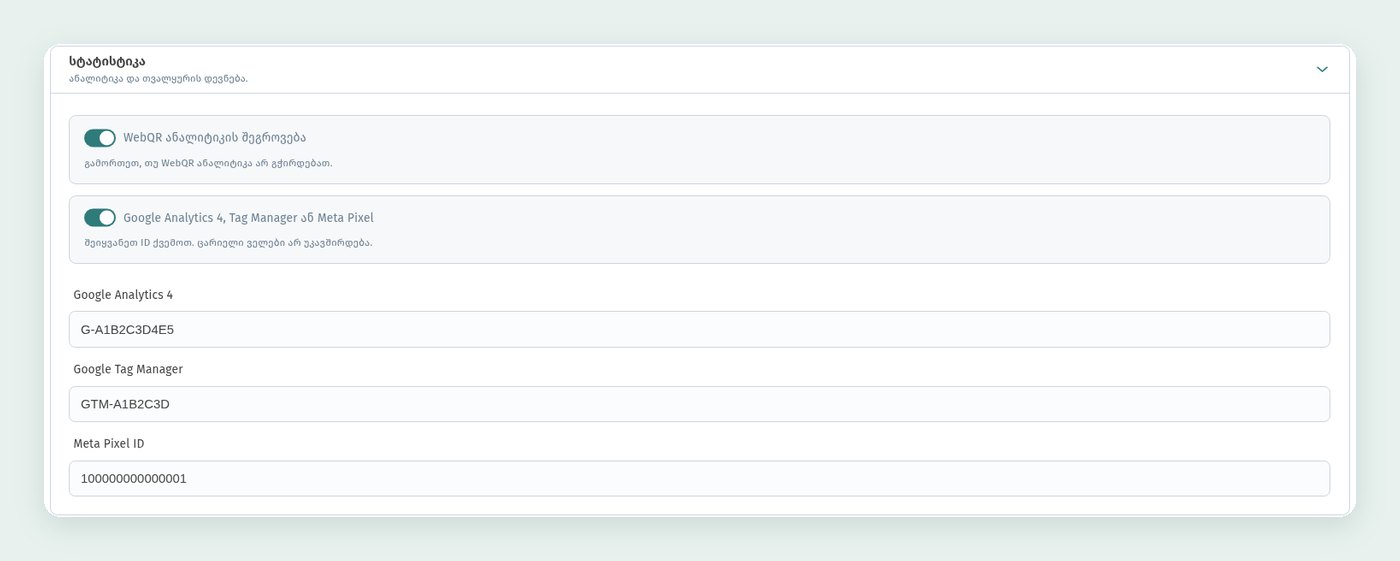Collapse the სტატისტიკა section with the chevron
Viewport: 1400px width, 561px height.
[x=1322, y=69]
